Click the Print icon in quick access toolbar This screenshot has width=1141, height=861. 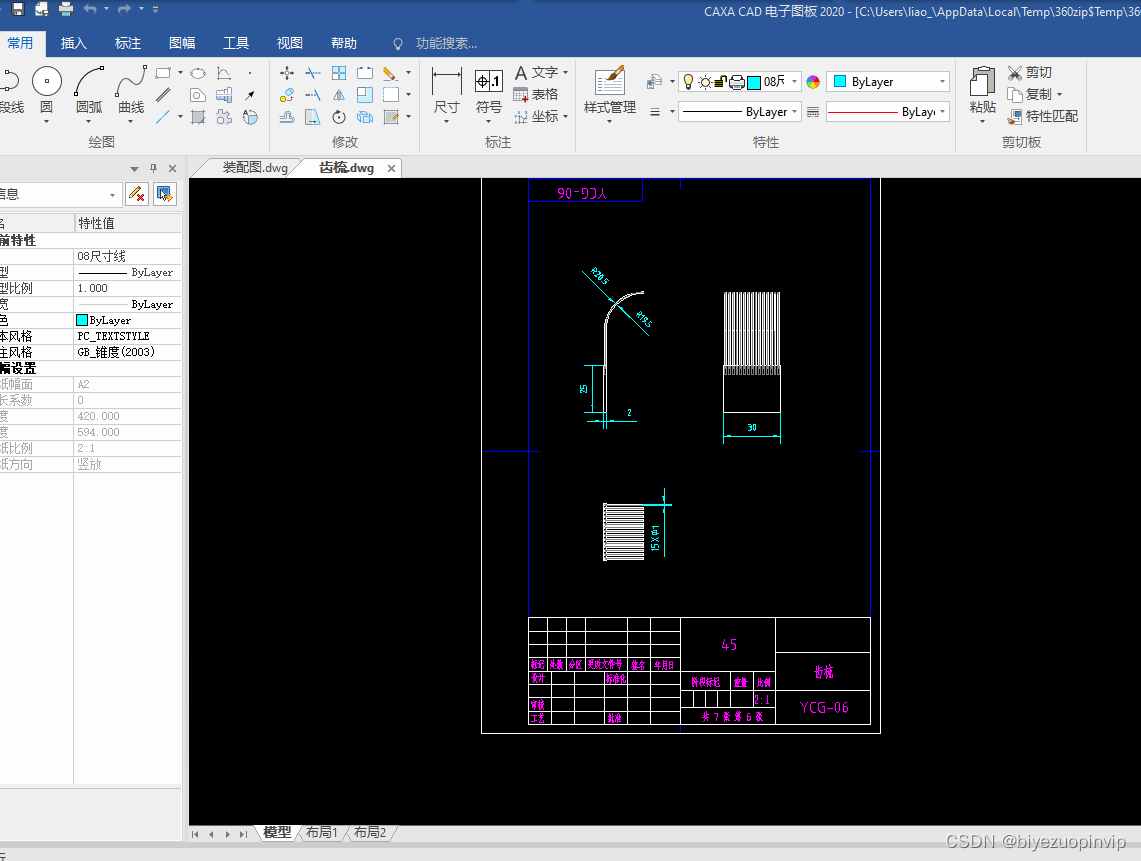tap(65, 9)
